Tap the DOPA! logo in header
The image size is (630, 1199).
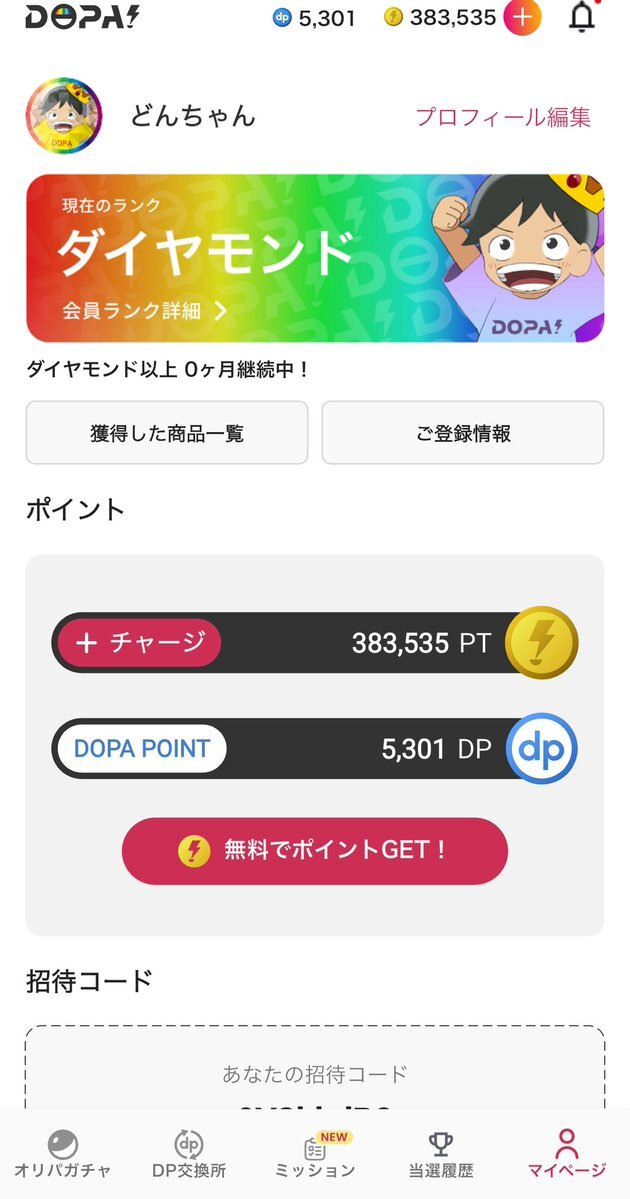(83, 17)
